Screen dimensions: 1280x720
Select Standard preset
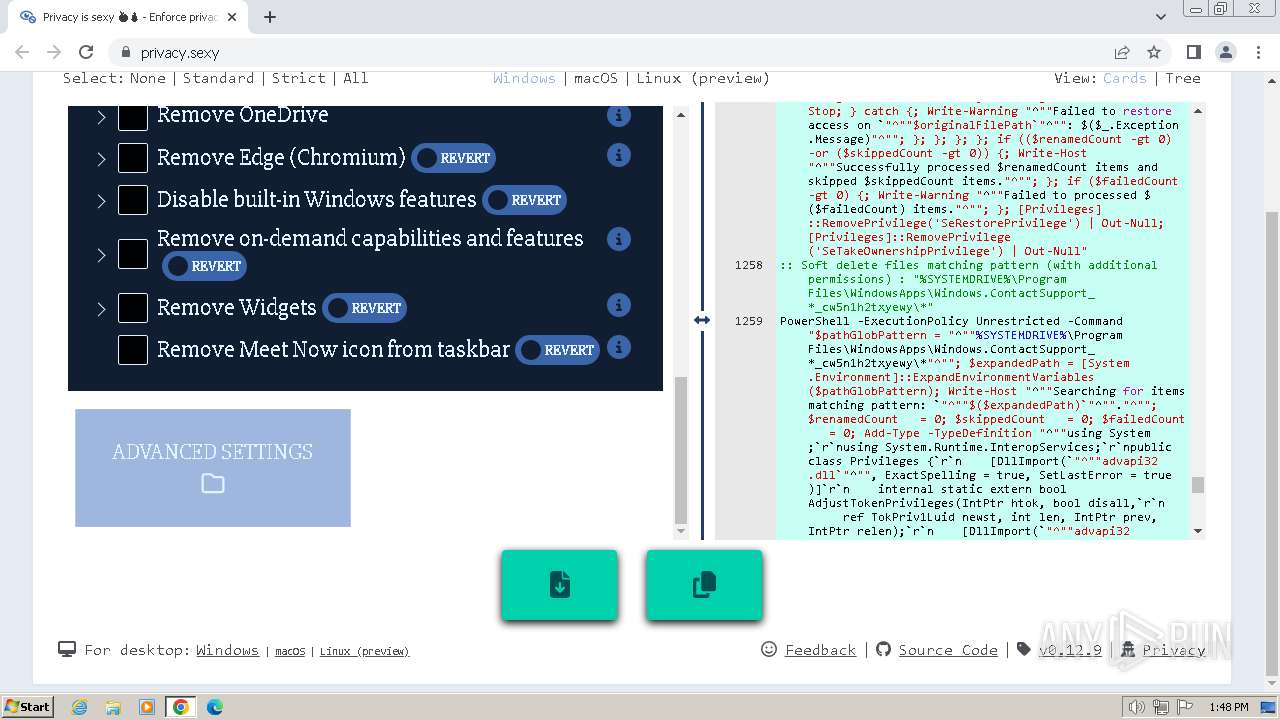[x=218, y=78]
